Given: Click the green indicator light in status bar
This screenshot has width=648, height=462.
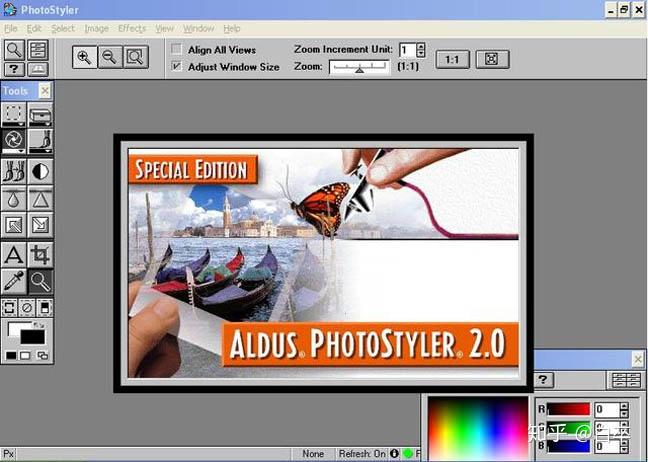Looking at the screenshot, I should pyautogui.click(x=407, y=453).
